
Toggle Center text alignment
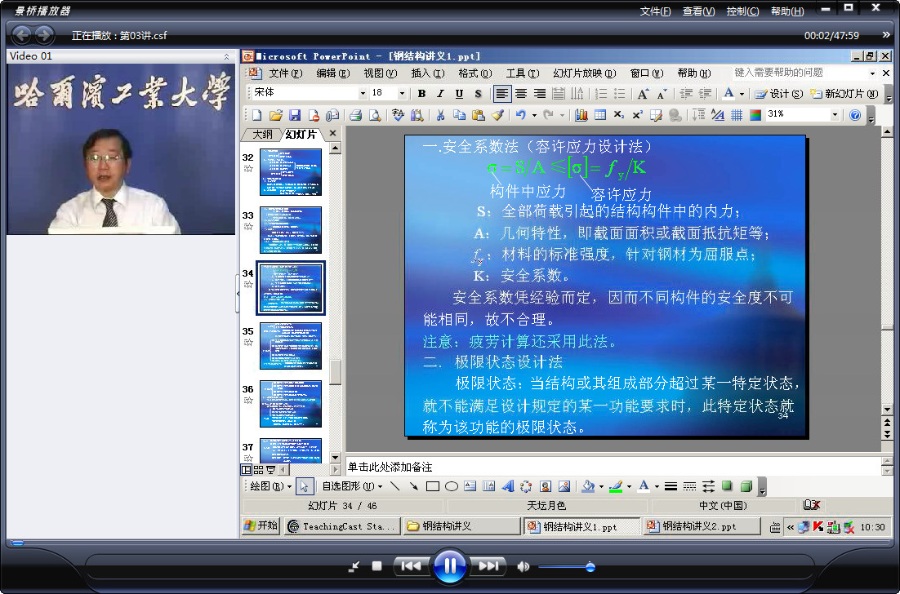[521, 94]
